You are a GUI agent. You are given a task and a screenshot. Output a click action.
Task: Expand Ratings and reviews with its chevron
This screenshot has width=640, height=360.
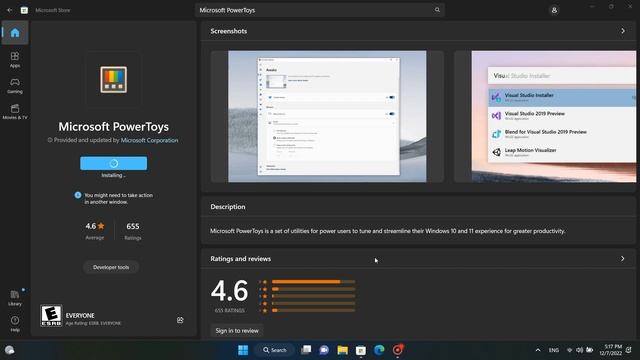click(x=622, y=259)
